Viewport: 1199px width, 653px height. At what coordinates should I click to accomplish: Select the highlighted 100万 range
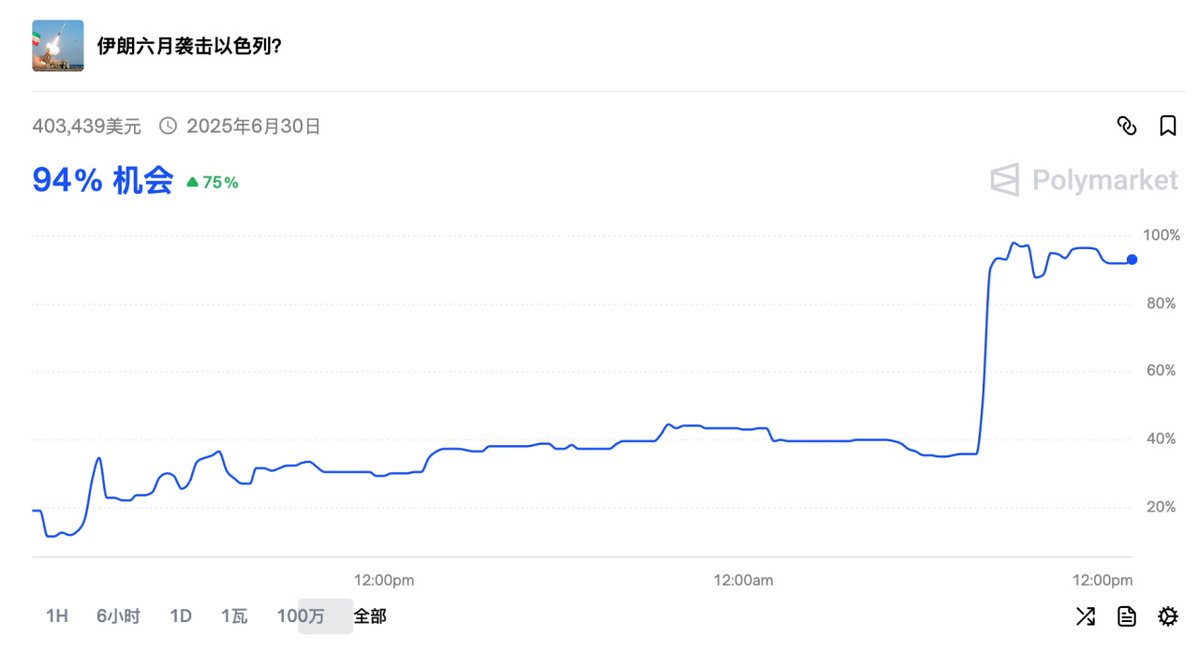301,616
